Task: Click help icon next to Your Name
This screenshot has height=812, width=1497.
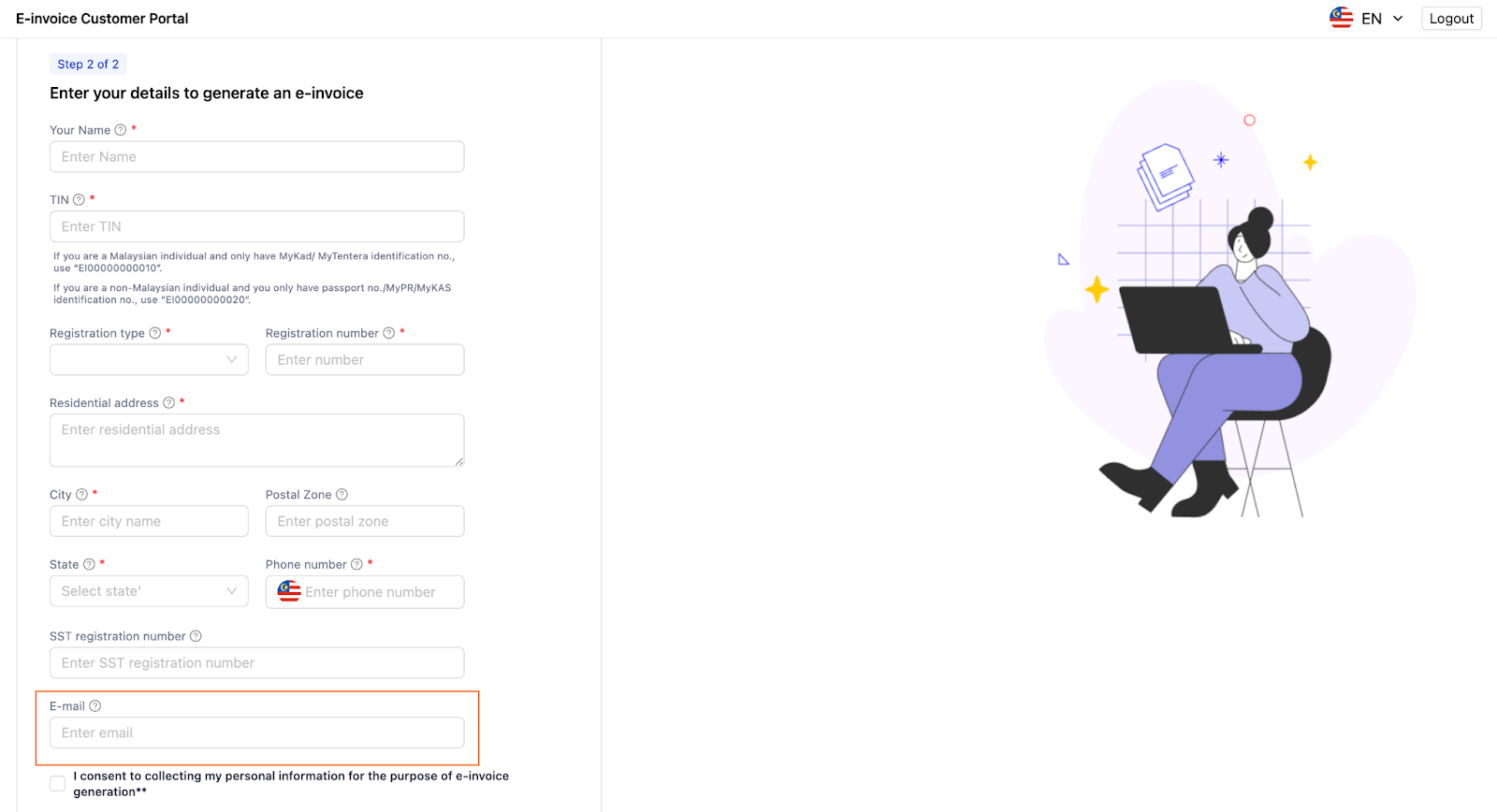Action: pyautogui.click(x=120, y=130)
